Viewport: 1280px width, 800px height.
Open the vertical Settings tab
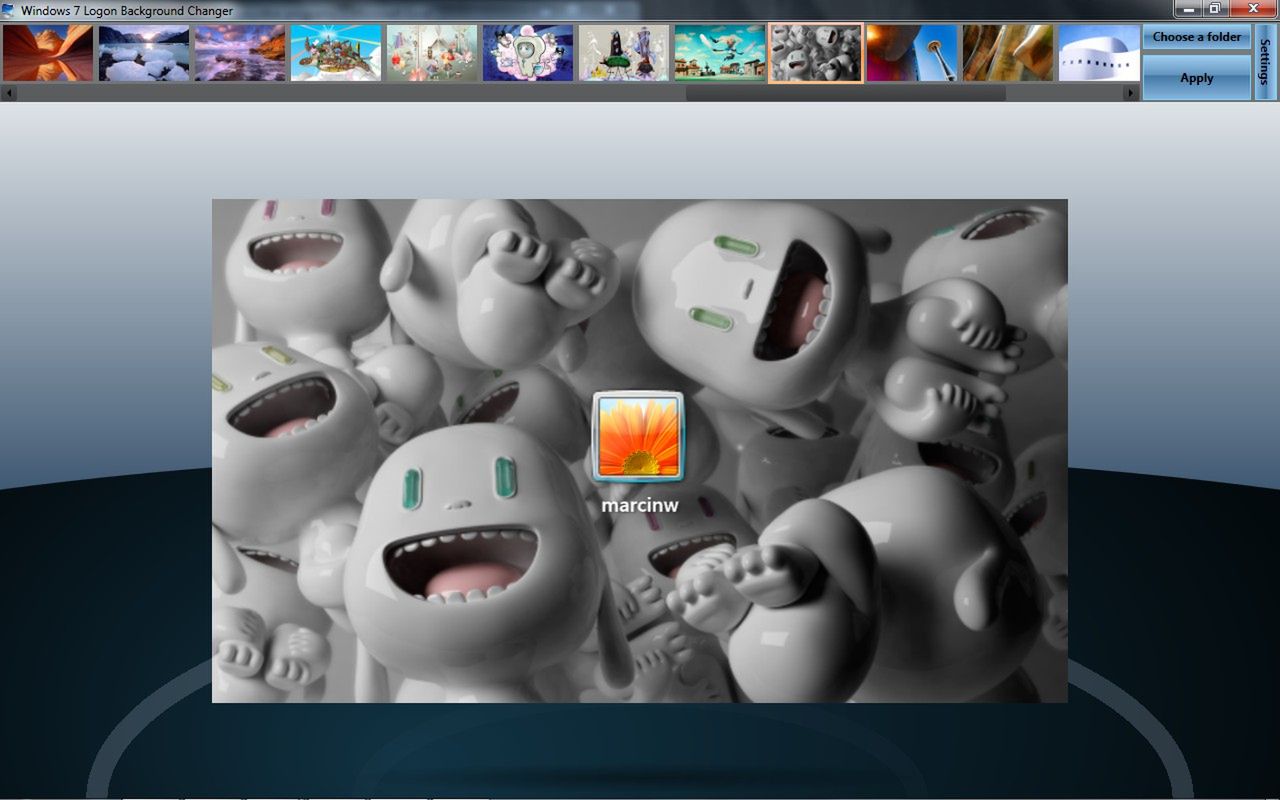click(1265, 62)
